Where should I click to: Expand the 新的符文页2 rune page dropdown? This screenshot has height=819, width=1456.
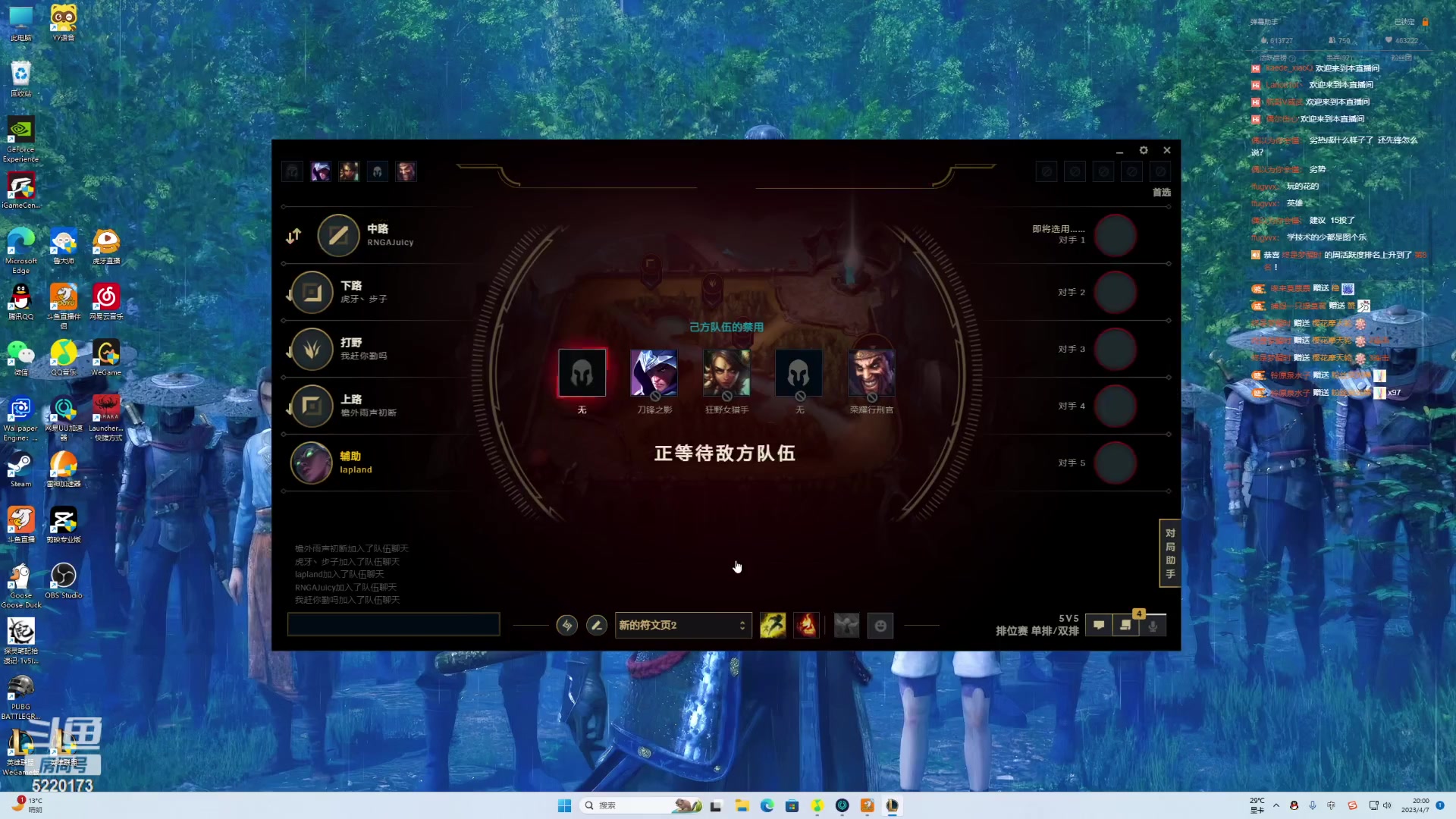[x=682, y=626]
